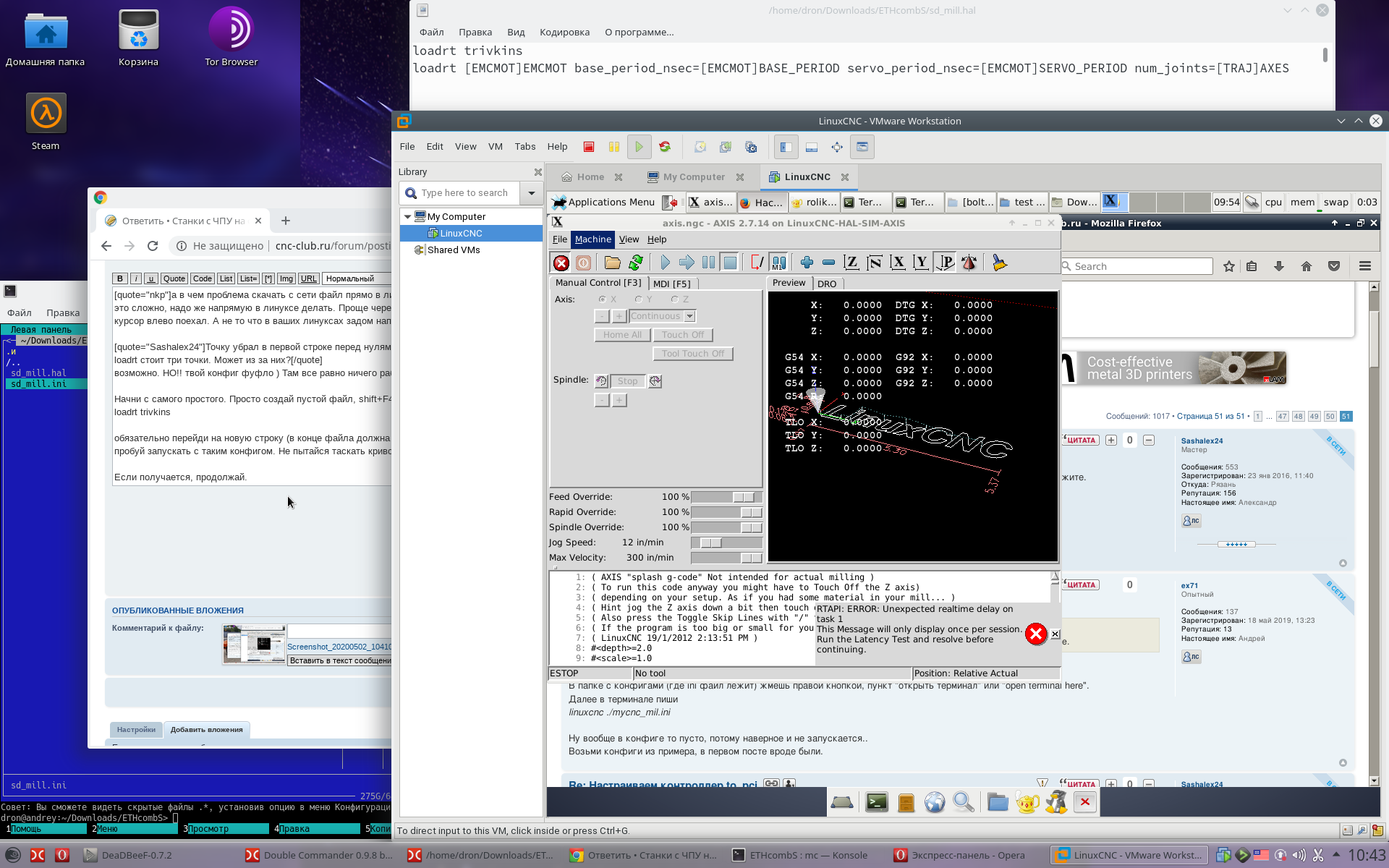Clear live plot with broom icon
Image resolution: width=1389 pixels, height=868 pixels.
[x=999, y=263]
